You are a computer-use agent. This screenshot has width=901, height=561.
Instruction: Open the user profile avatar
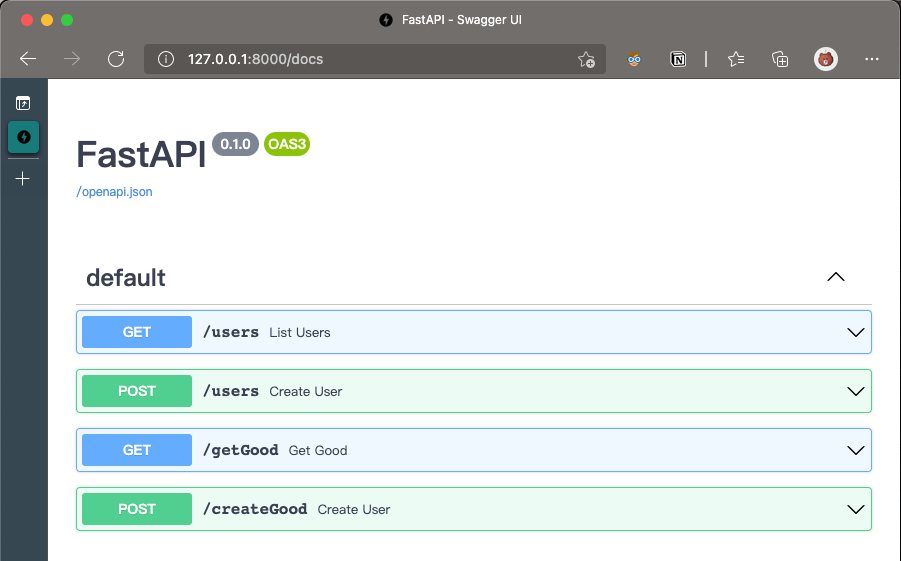(826, 59)
